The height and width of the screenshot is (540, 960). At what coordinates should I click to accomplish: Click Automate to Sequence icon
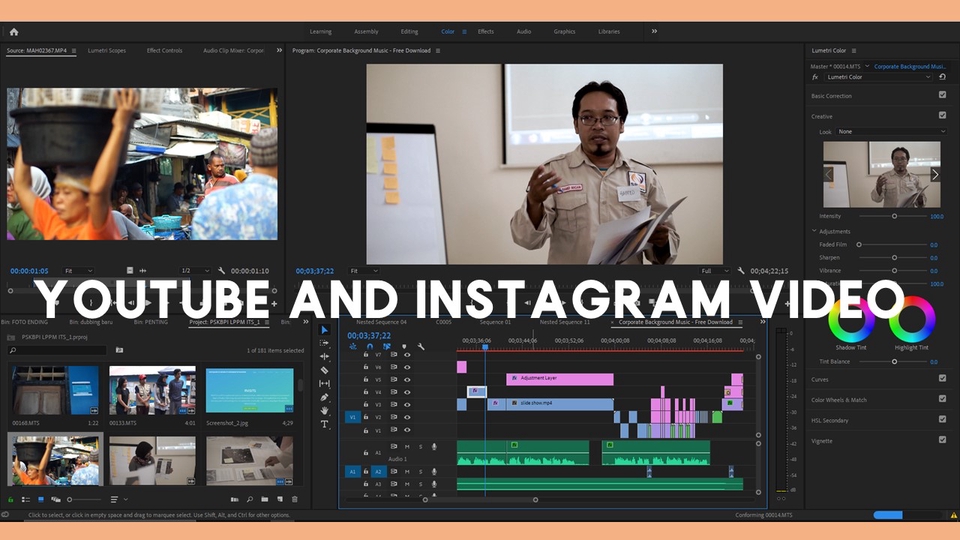(x=234, y=500)
